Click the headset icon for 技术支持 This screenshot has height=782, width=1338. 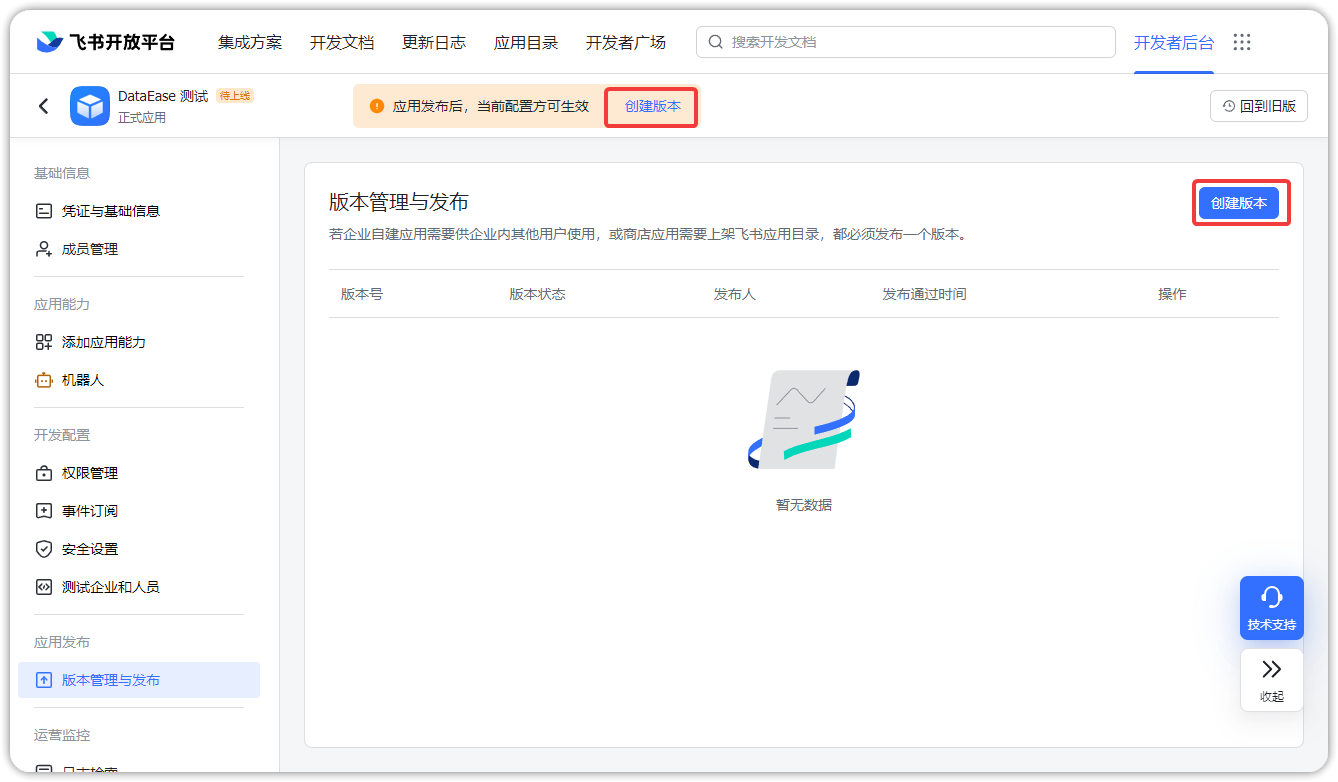pyautogui.click(x=1272, y=597)
